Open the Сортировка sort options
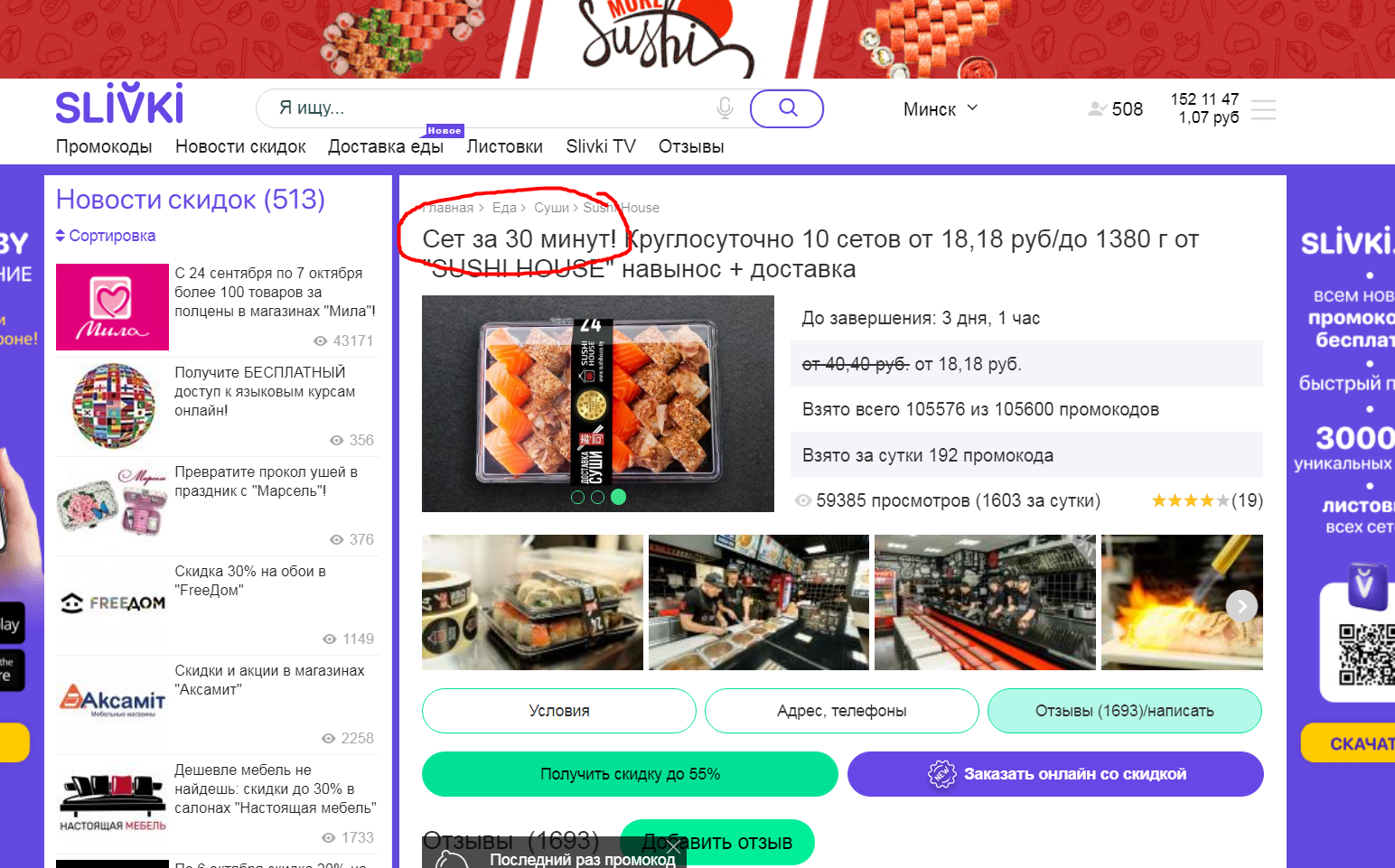Screen dimensions: 1395x868 pyautogui.click(x=106, y=236)
